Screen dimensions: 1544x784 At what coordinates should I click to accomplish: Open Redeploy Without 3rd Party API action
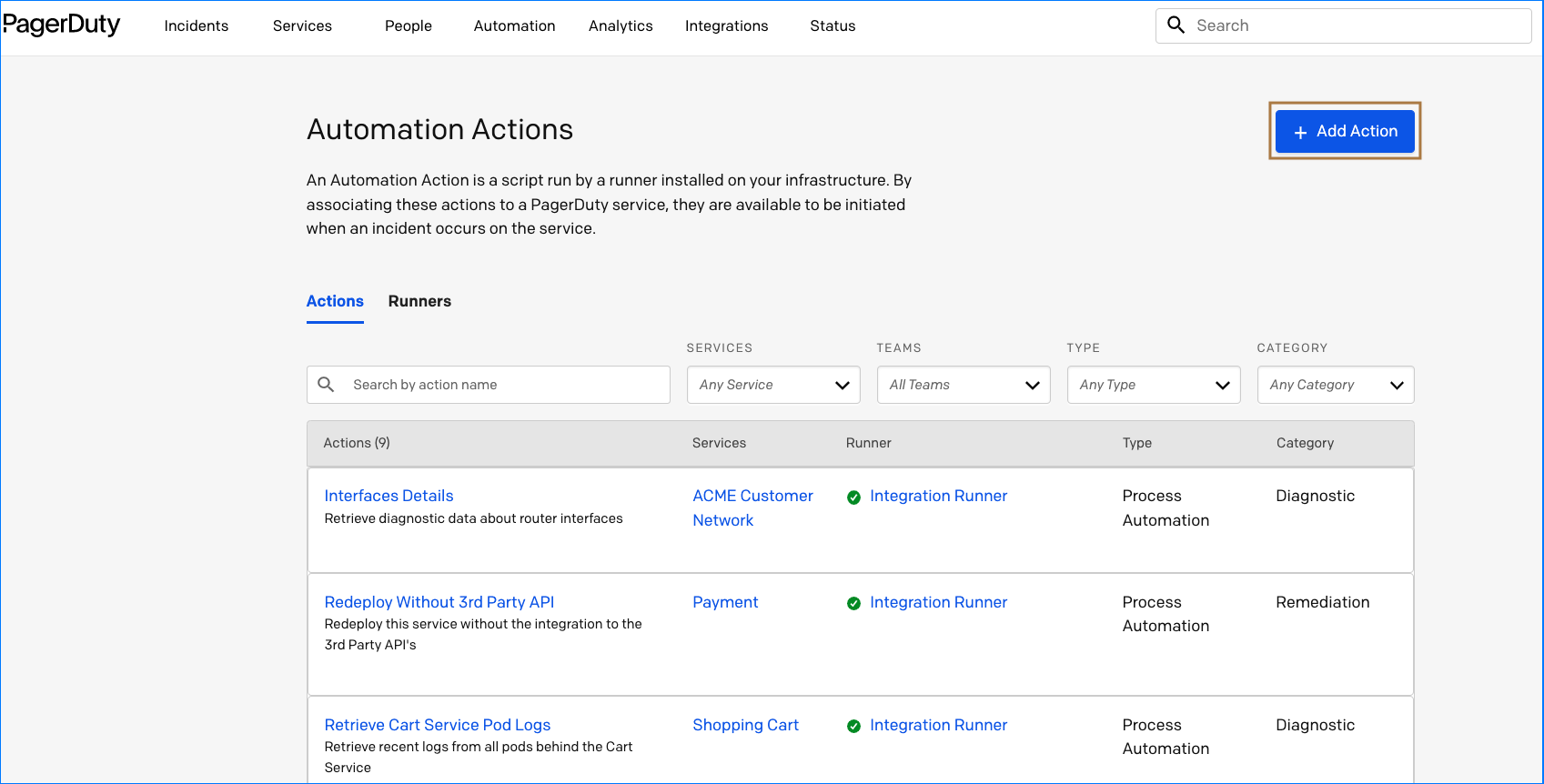click(x=439, y=602)
